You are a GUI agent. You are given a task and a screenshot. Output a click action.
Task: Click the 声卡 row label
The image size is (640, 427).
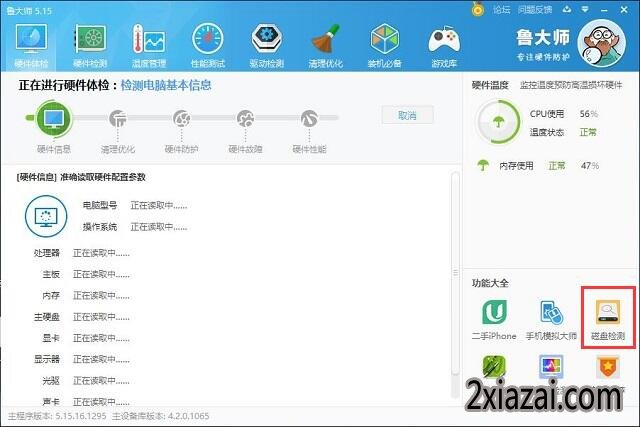point(51,402)
